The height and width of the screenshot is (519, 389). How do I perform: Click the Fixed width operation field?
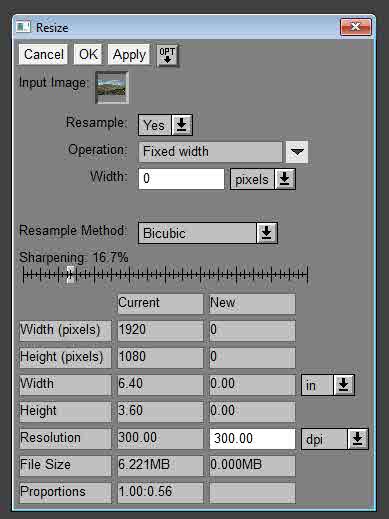210,152
